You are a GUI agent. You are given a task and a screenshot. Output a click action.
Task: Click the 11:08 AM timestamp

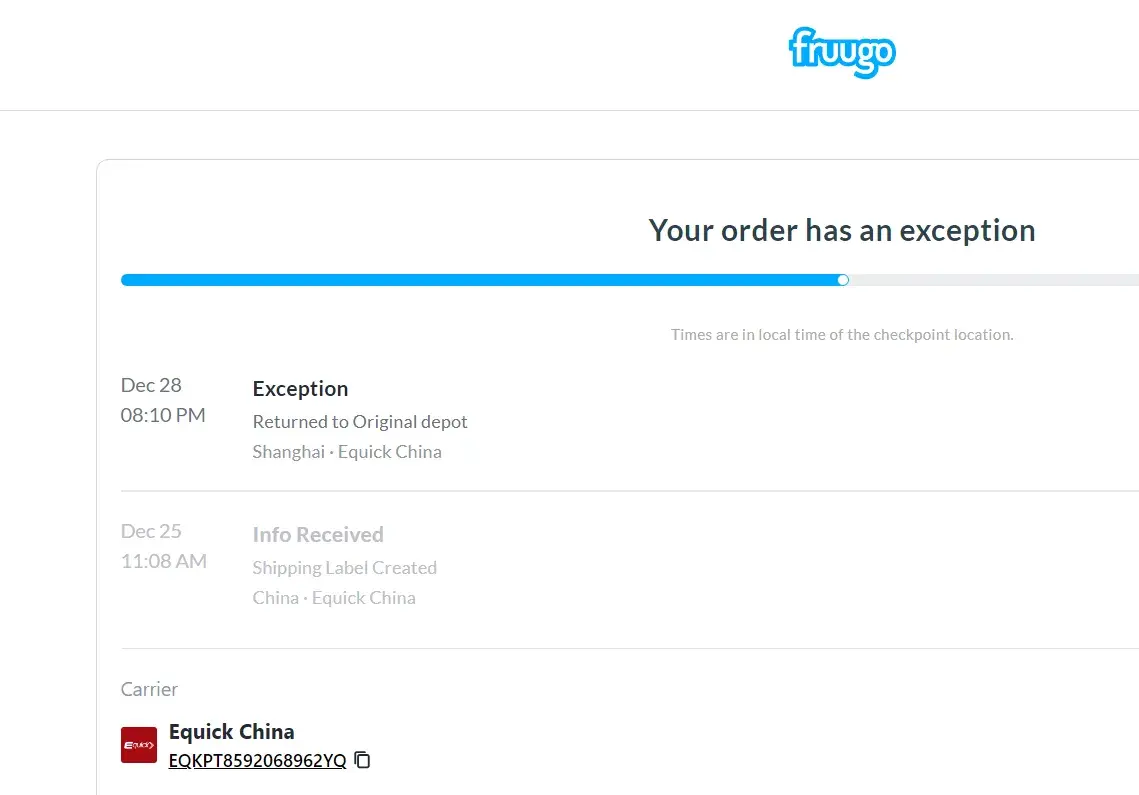click(x=163, y=561)
